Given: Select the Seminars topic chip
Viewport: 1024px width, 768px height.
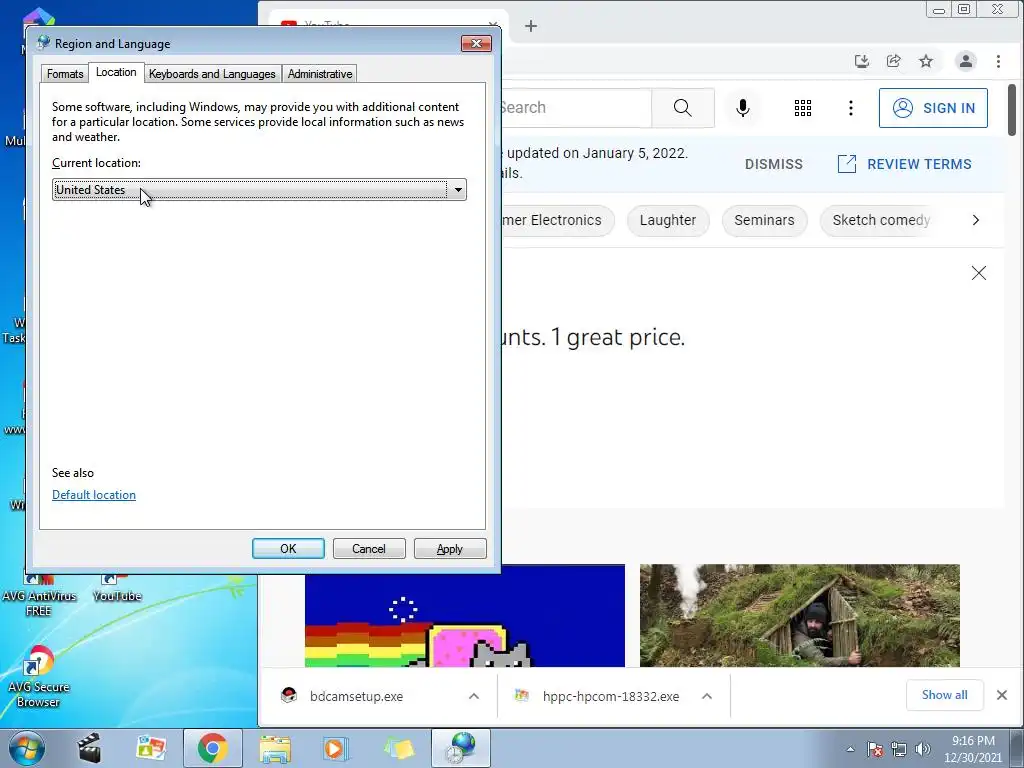Looking at the screenshot, I should tap(764, 220).
